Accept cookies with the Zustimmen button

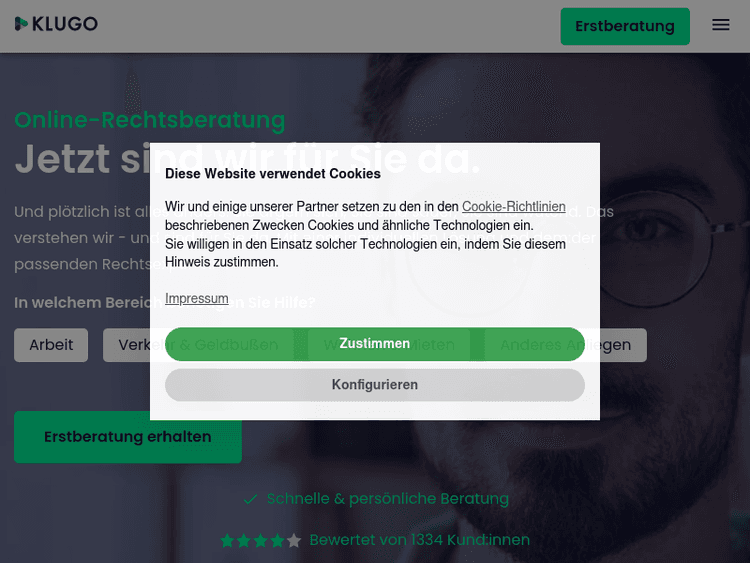click(x=375, y=344)
